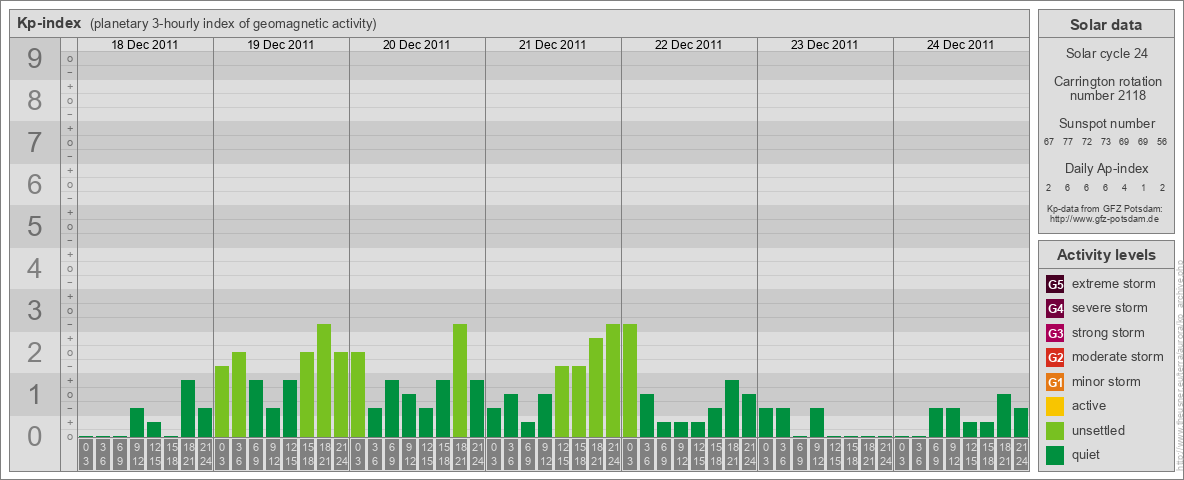Click the Solar data panel heading
Screen dimensions: 1184x480
click(x=1105, y=25)
